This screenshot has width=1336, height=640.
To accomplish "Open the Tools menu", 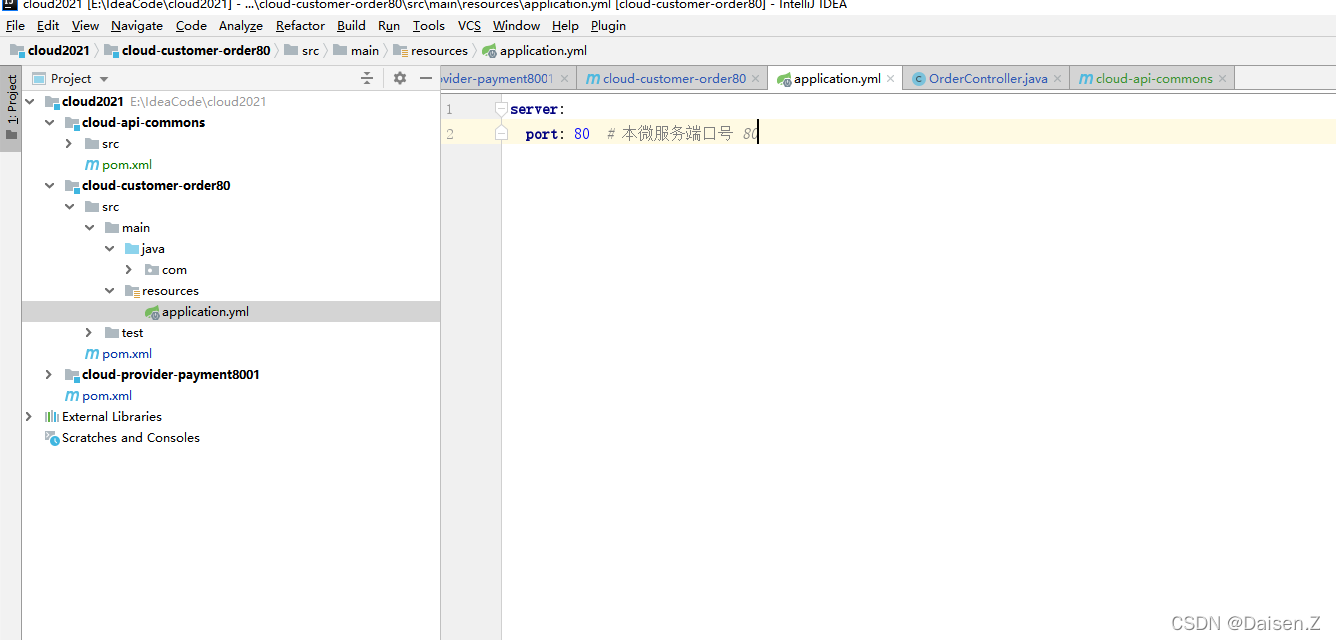I will pyautogui.click(x=429, y=26).
